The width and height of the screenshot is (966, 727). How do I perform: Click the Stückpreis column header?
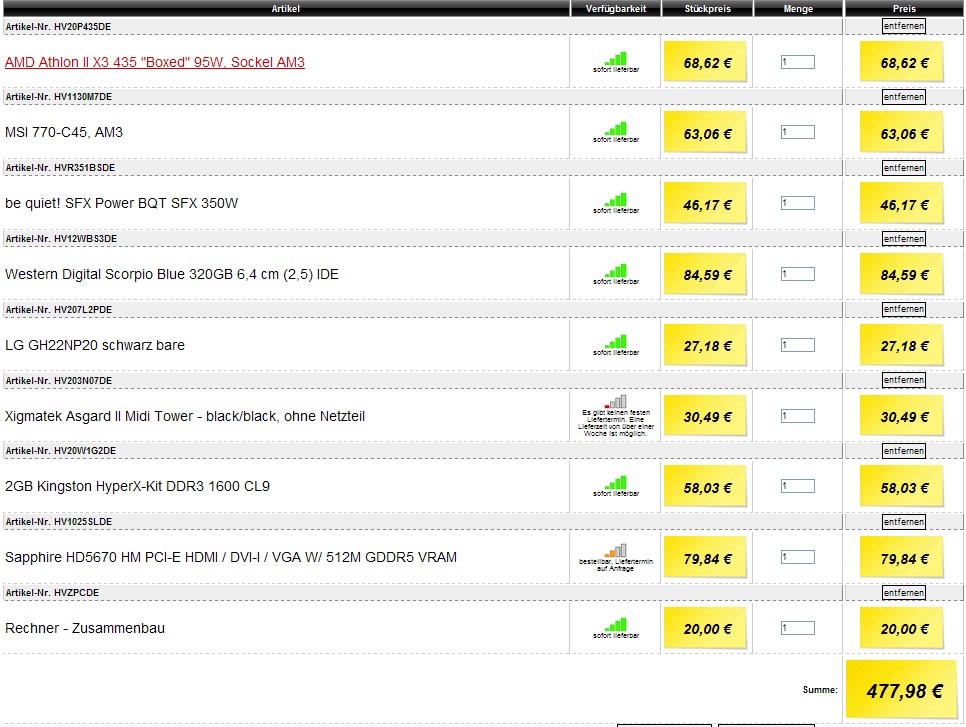click(707, 9)
